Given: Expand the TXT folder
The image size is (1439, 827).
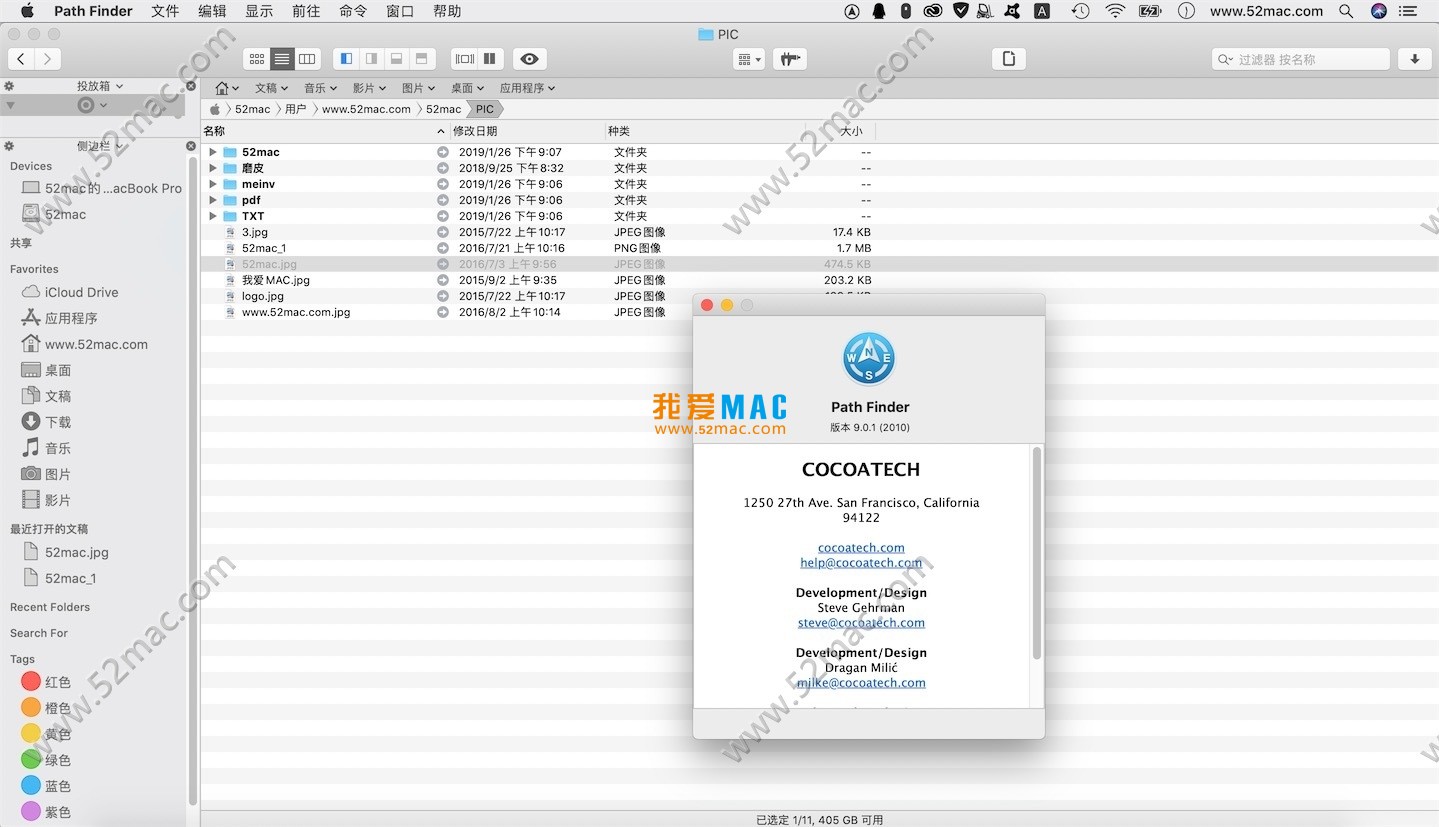Looking at the screenshot, I should pos(213,216).
